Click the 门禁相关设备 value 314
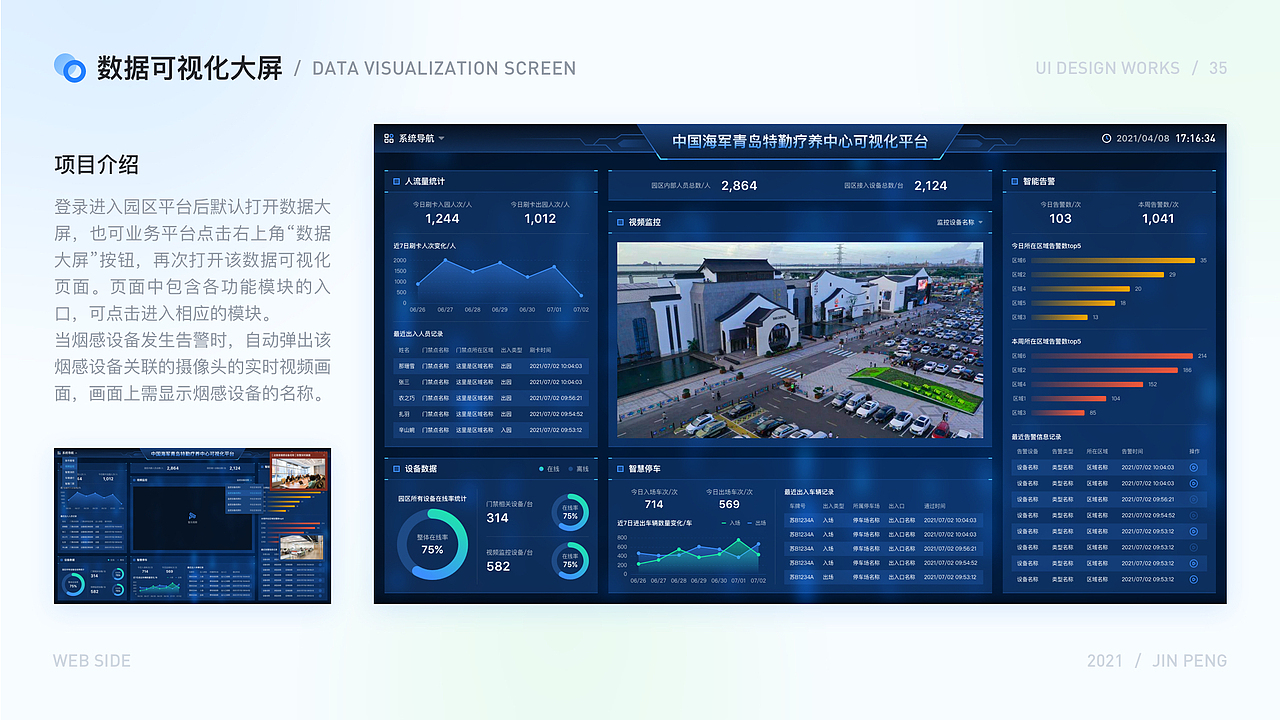 pos(498,518)
